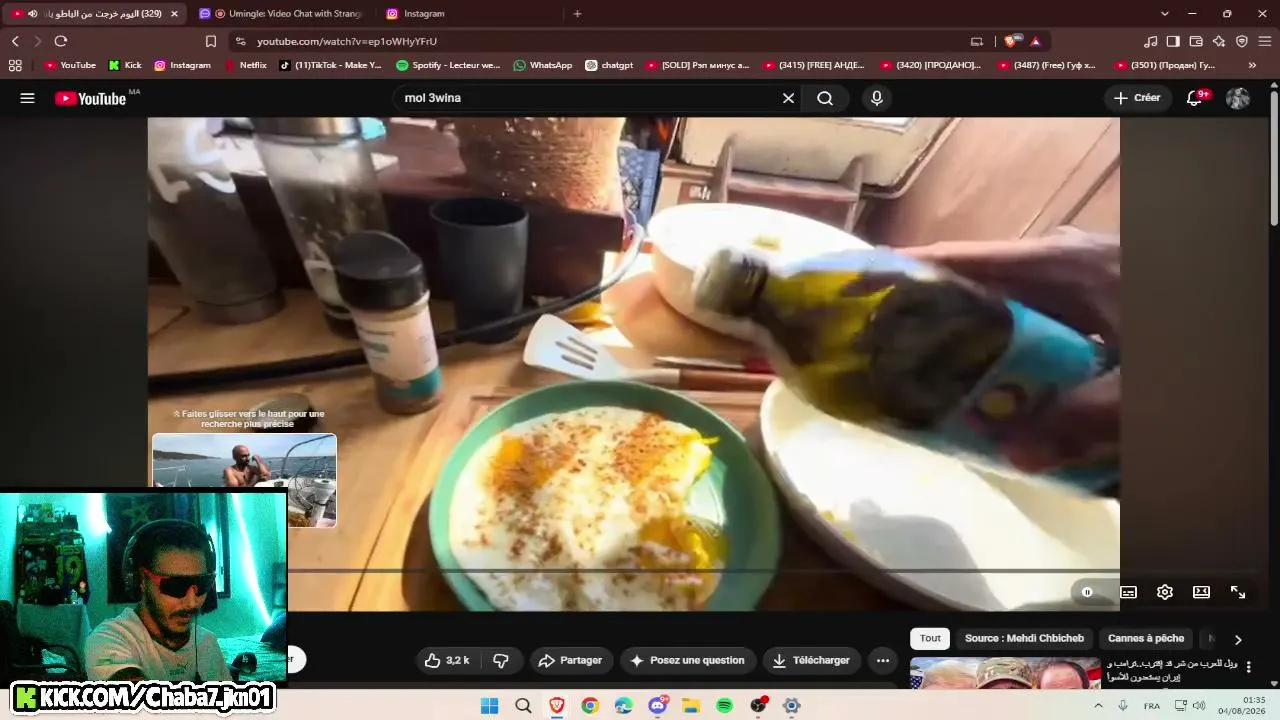Dislike the video with thumbs down
1280x720 pixels.
[501, 660]
